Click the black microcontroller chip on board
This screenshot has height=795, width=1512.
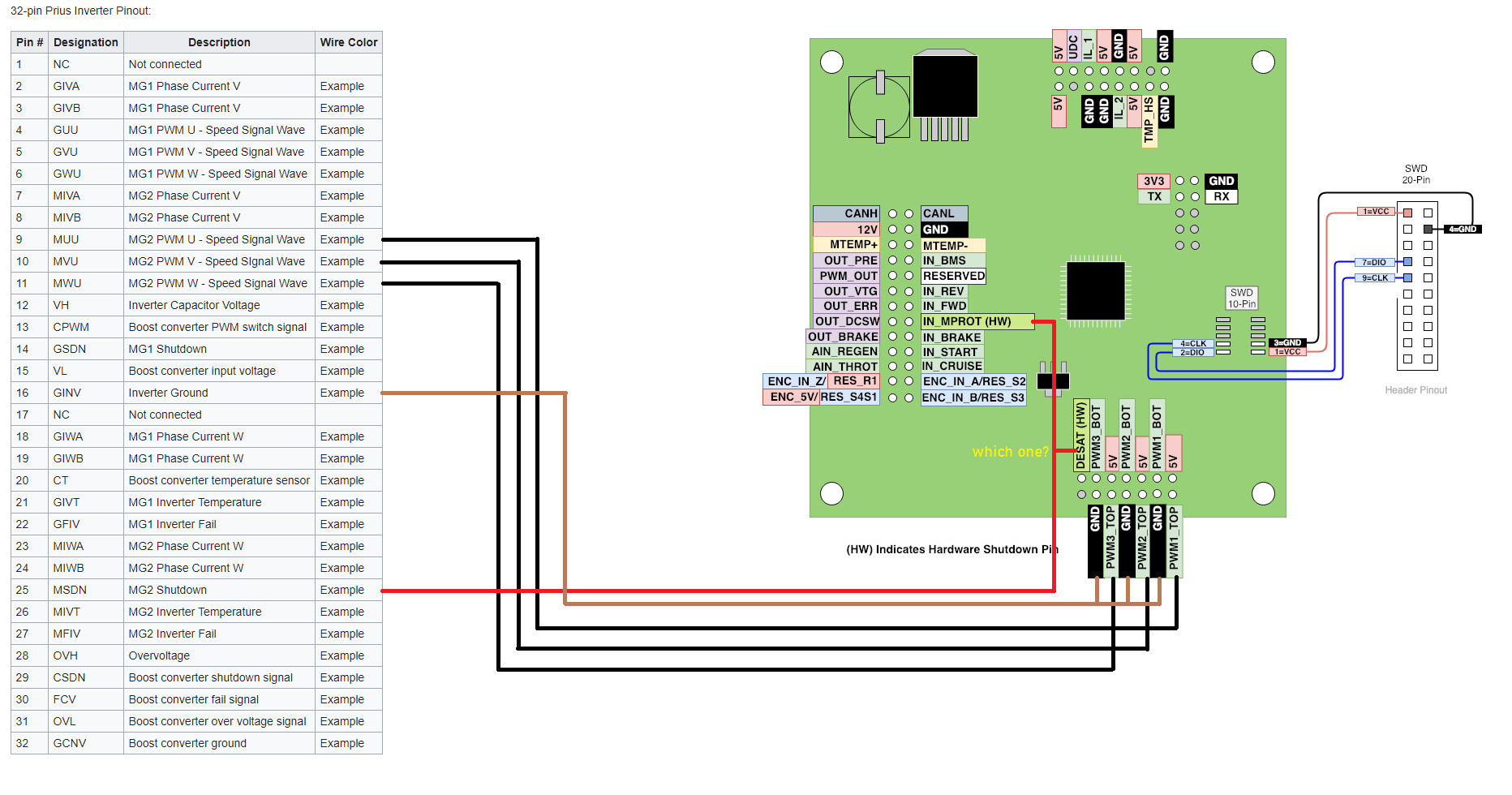coord(1096,290)
